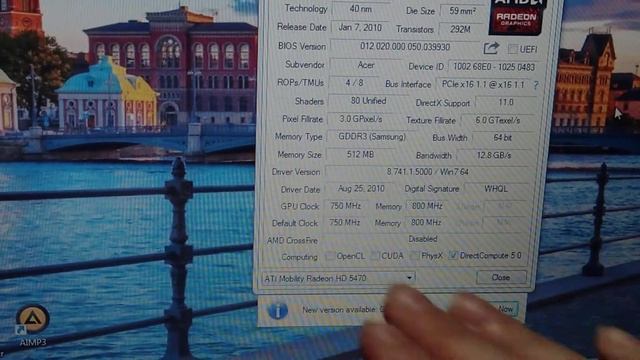This screenshot has height=360, width=640.
Task: Open the AIMP3 desktop shortcut
Action: (32, 325)
